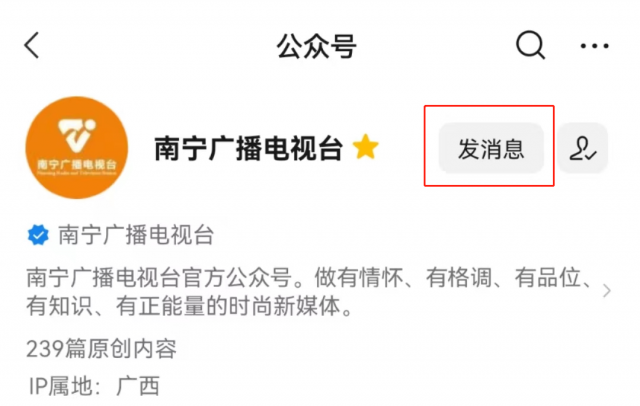This screenshot has height=406, width=640.
Task: Tap the description line 有知识、有正能量的时尚新媒体
Action: click(x=189, y=306)
